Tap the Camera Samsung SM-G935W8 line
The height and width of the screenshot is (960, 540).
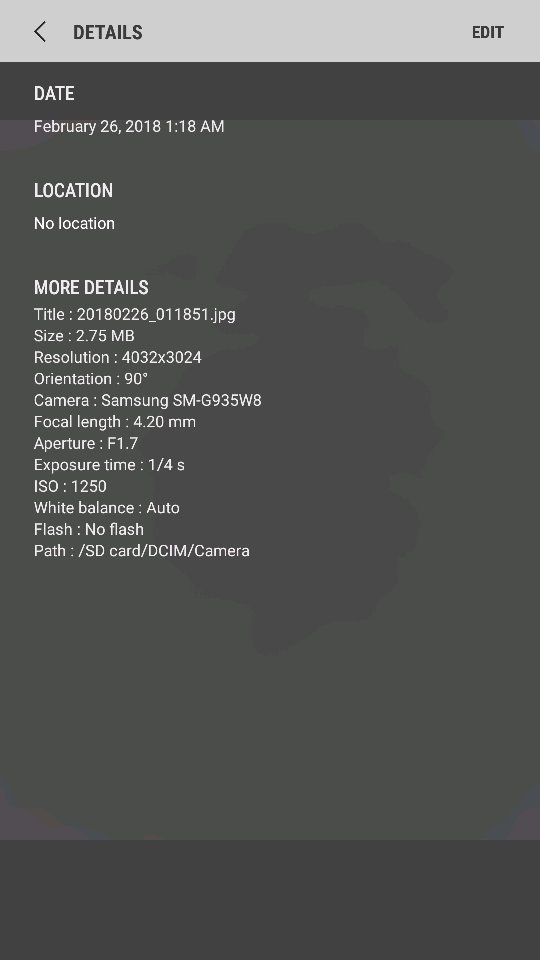pos(148,400)
